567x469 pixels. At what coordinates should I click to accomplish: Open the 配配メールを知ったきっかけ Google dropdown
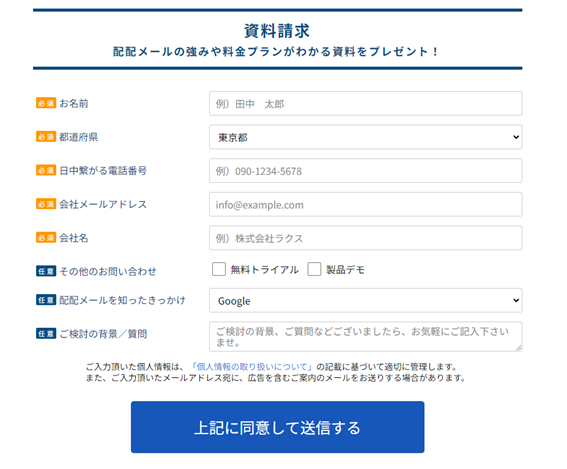365,300
